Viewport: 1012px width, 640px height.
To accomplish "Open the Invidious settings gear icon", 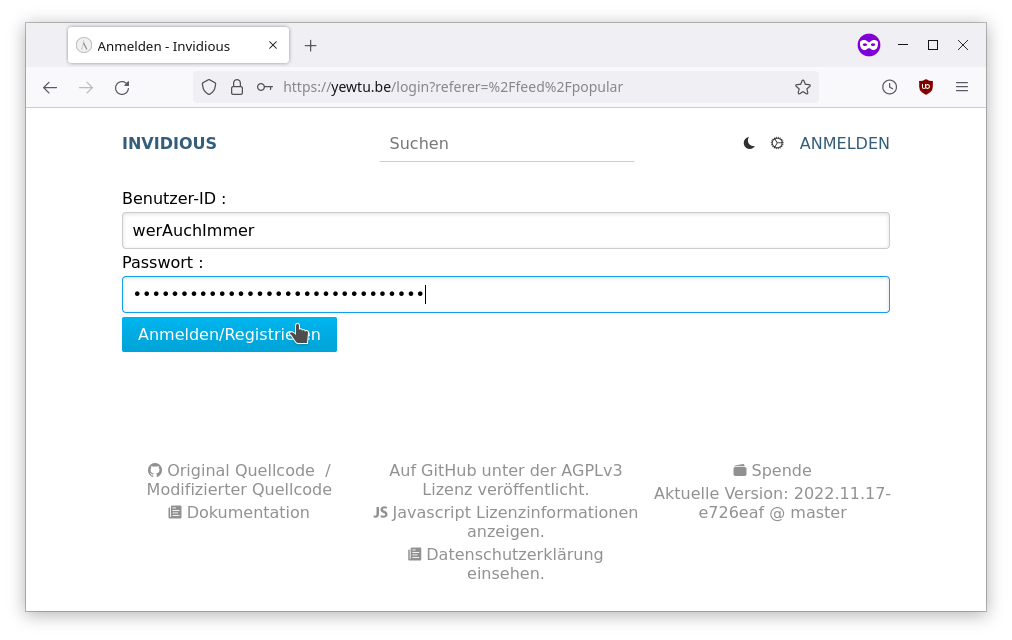I will (x=777, y=144).
